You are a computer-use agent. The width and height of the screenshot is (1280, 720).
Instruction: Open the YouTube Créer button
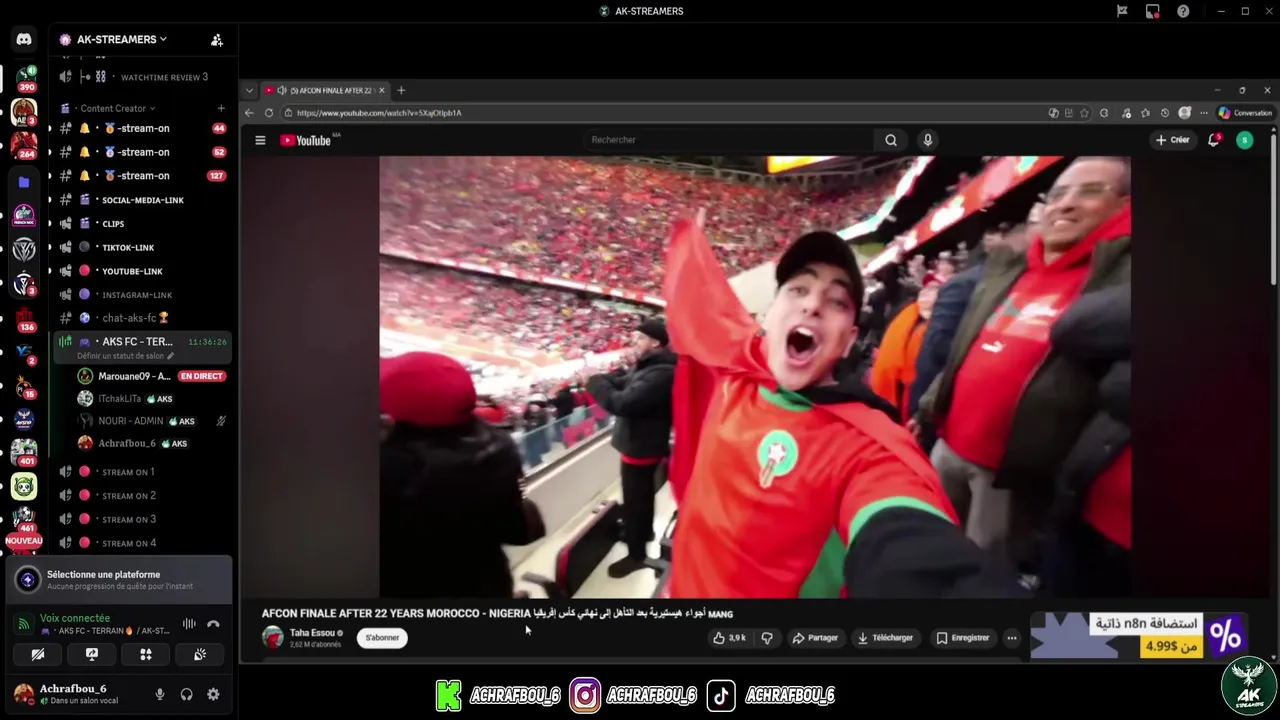(1172, 140)
